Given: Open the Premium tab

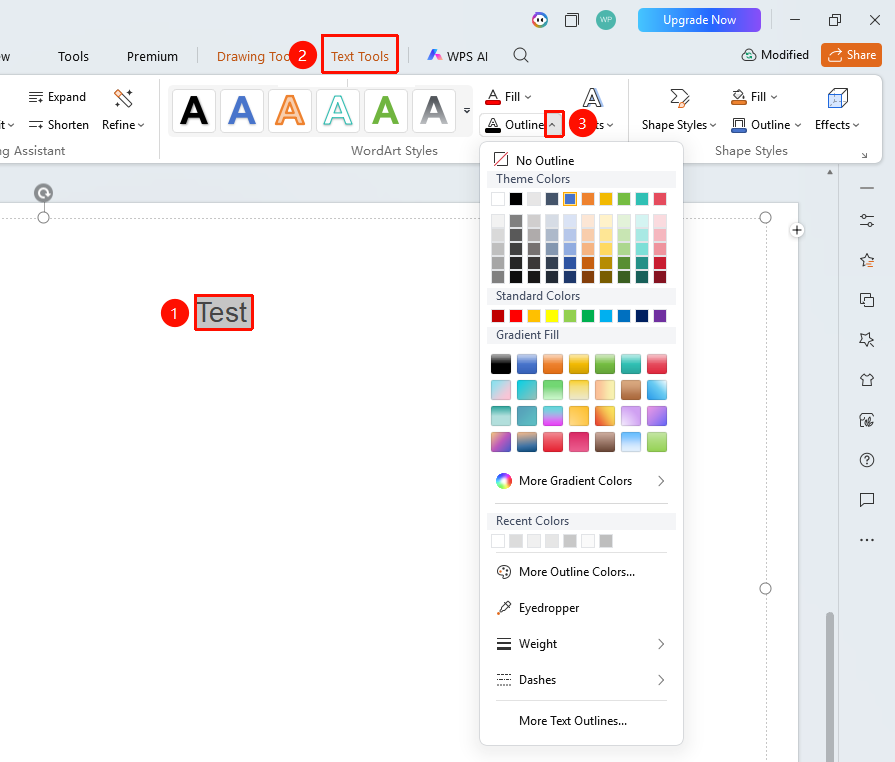Looking at the screenshot, I should (x=152, y=57).
